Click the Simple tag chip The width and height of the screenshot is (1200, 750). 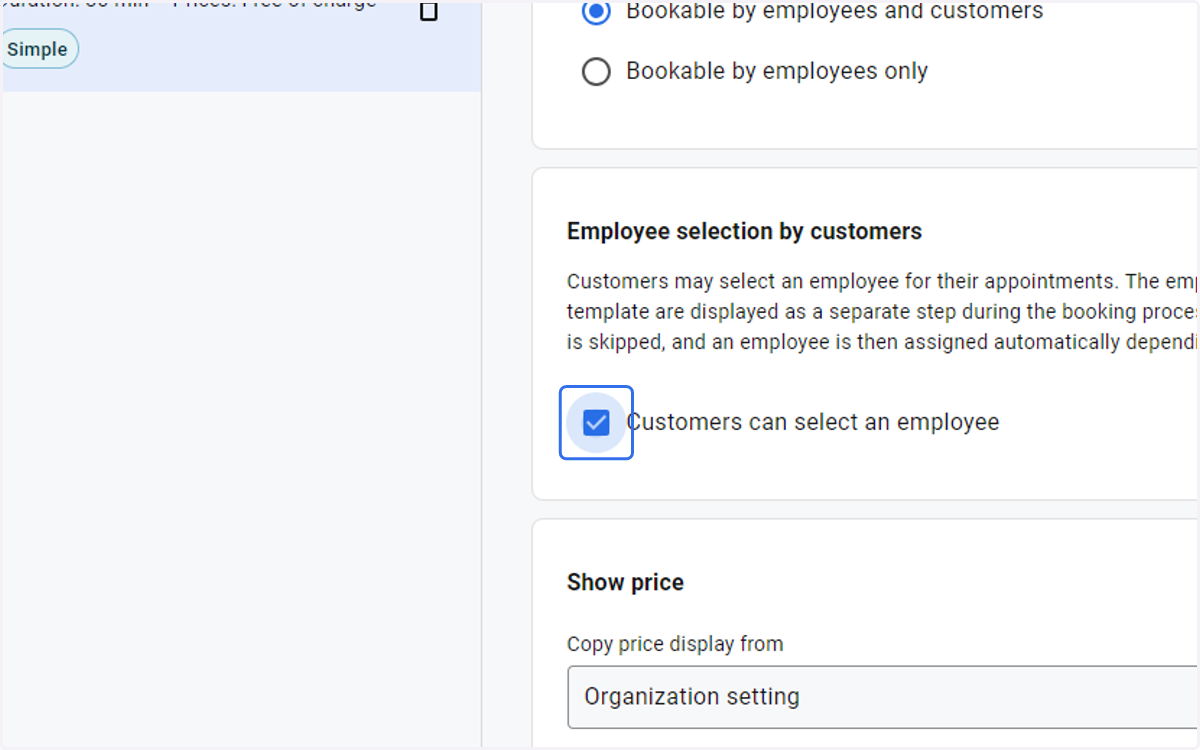point(38,49)
